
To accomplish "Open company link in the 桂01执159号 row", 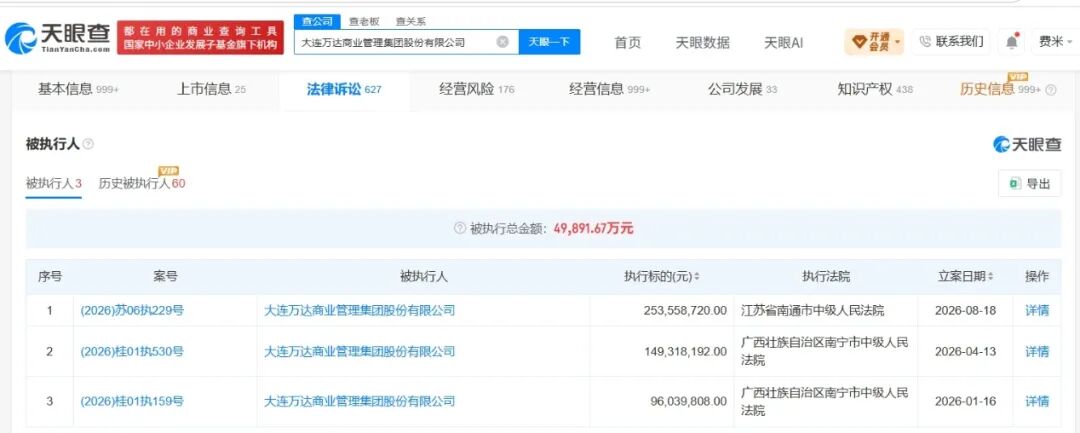I will [x=360, y=401].
